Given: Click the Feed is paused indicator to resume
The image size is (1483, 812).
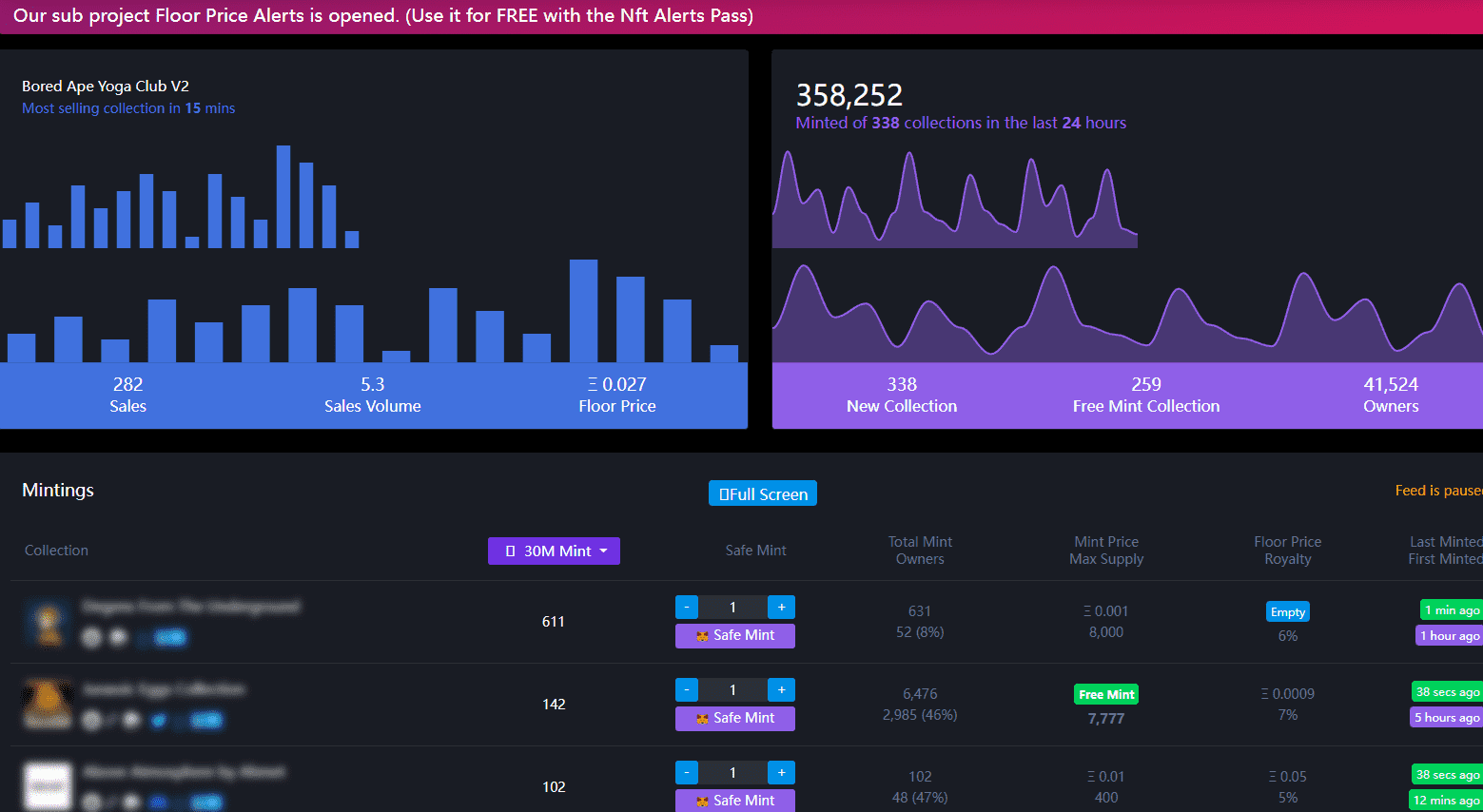Looking at the screenshot, I should (x=1441, y=490).
